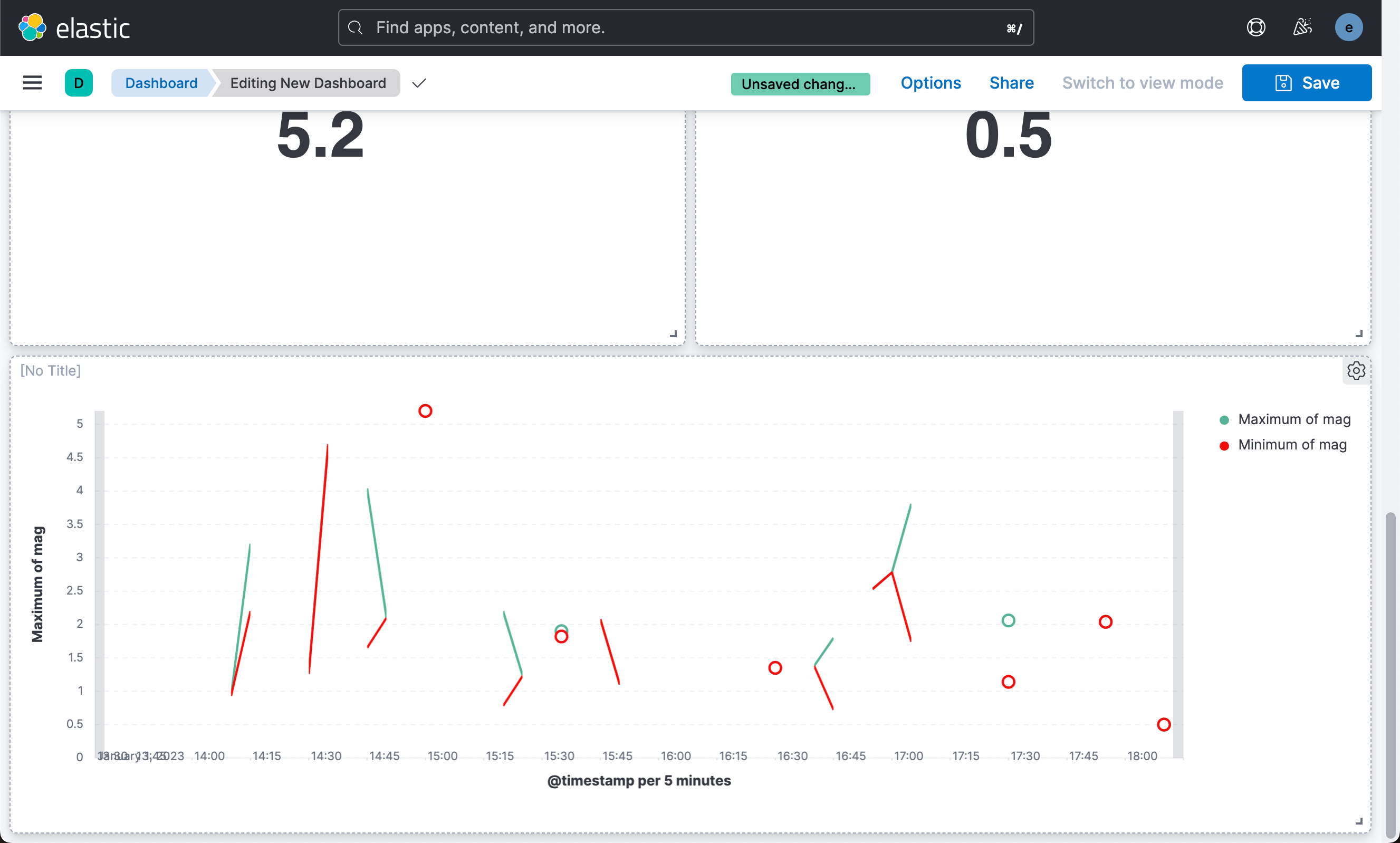Viewport: 1400px width, 843px height.
Task: Focus the Find apps search field
Action: (685, 27)
